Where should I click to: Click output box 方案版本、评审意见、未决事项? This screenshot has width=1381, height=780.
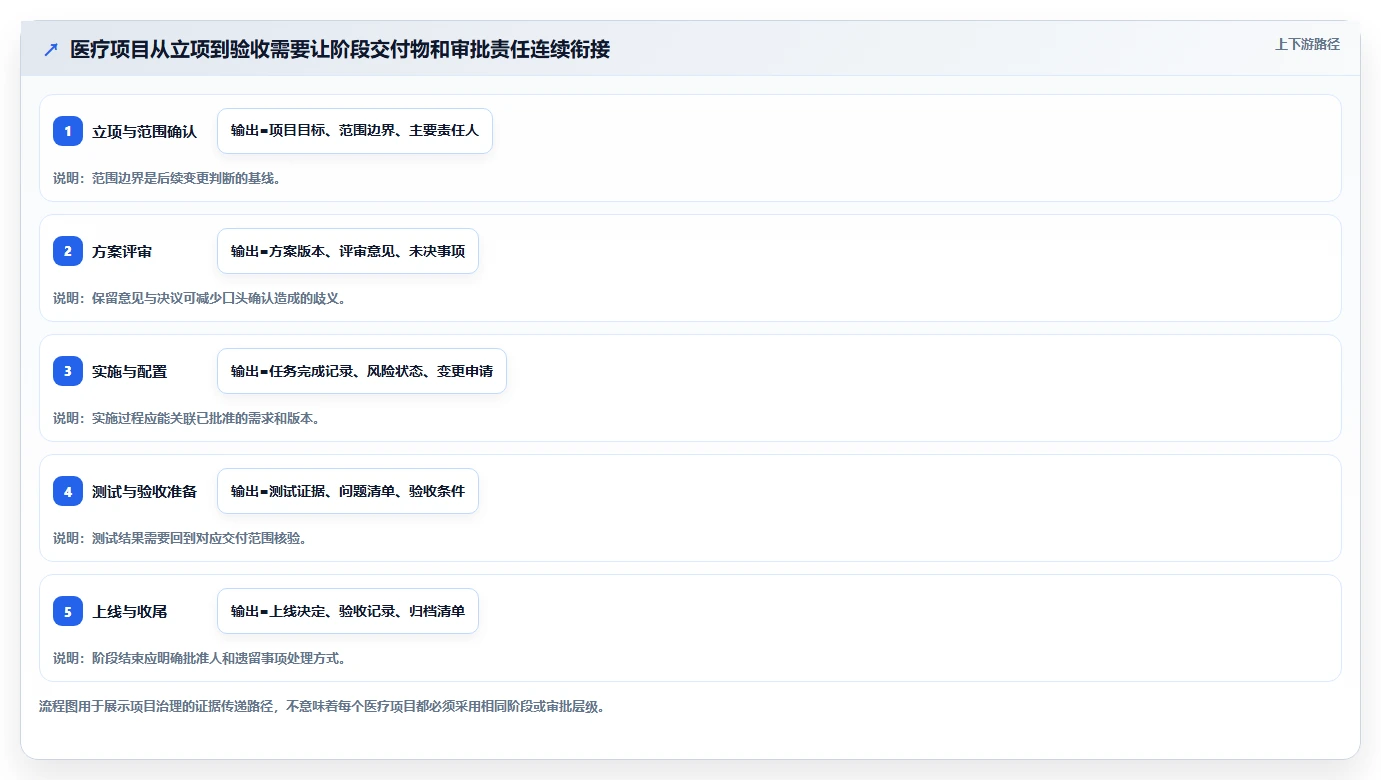tap(348, 251)
